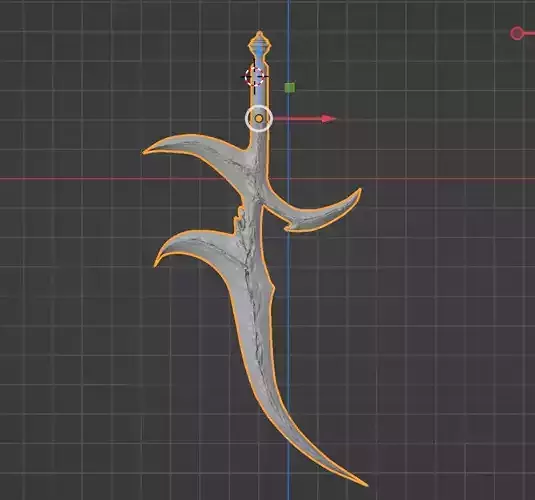
Task: Click the red circle handle at the viewport's upper right
Action: point(517,33)
